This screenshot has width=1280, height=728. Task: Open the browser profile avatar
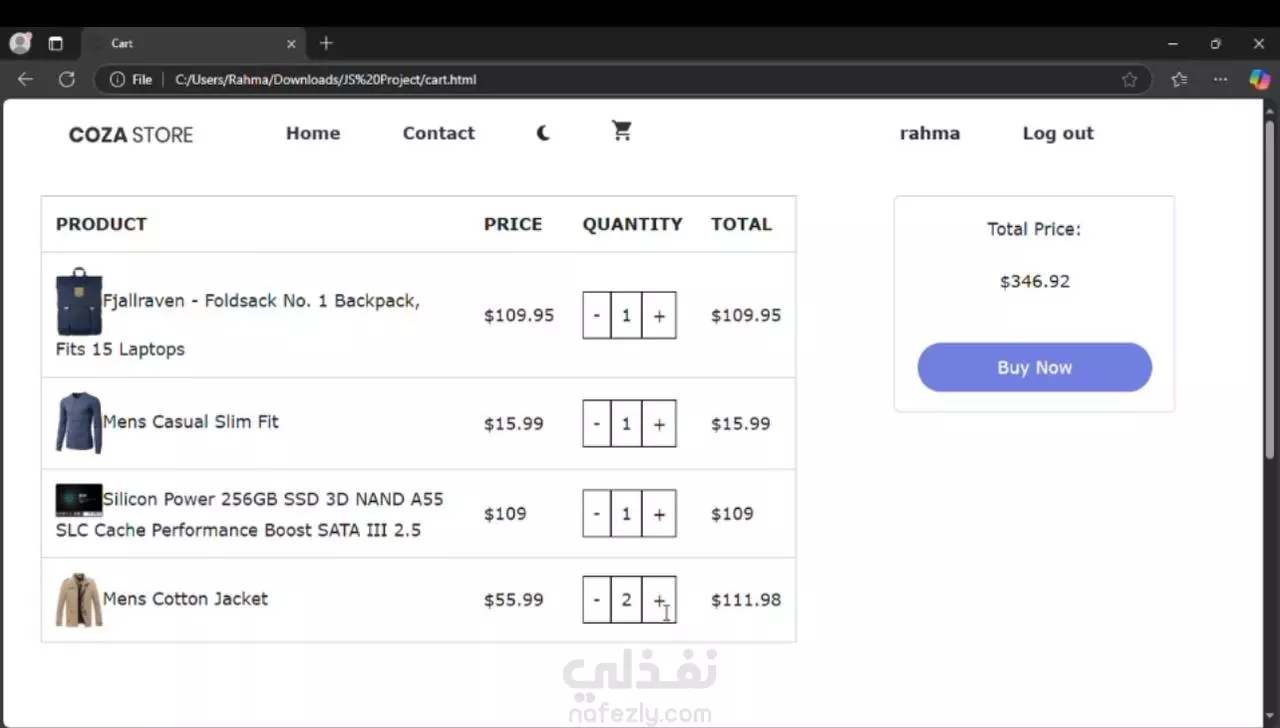(x=20, y=43)
